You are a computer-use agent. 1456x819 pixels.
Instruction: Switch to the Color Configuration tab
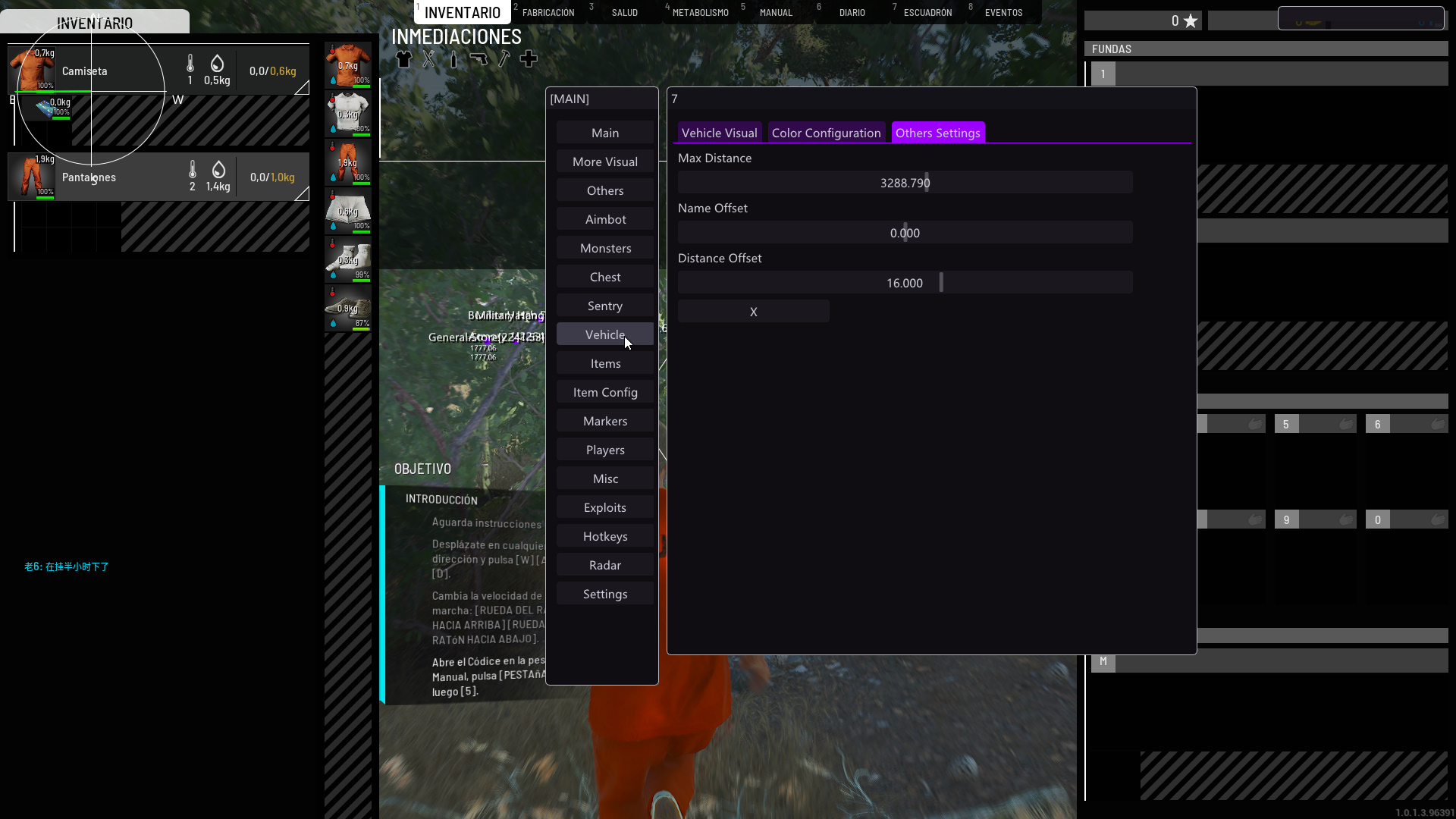pyautogui.click(x=826, y=133)
